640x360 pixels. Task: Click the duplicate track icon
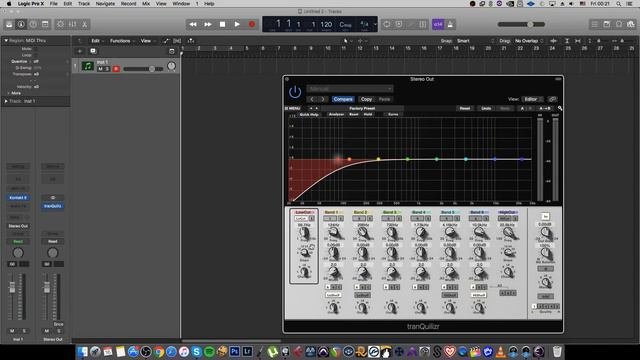[x=93, y=51]
